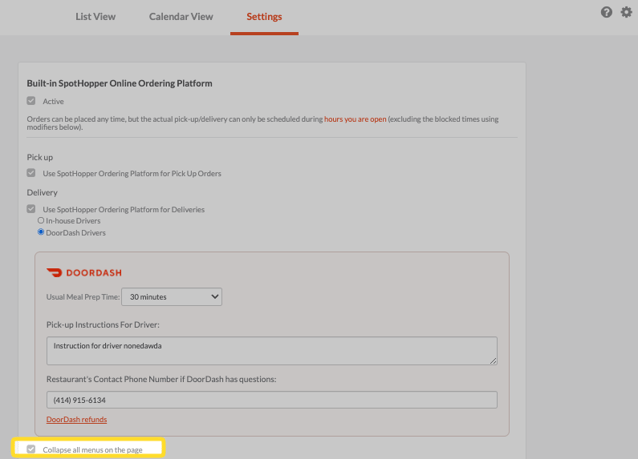Click the 'Usual Meal Prep Time:' label
Screen dimensions: 638x459
pyautogui.click(x=83, y=297)
